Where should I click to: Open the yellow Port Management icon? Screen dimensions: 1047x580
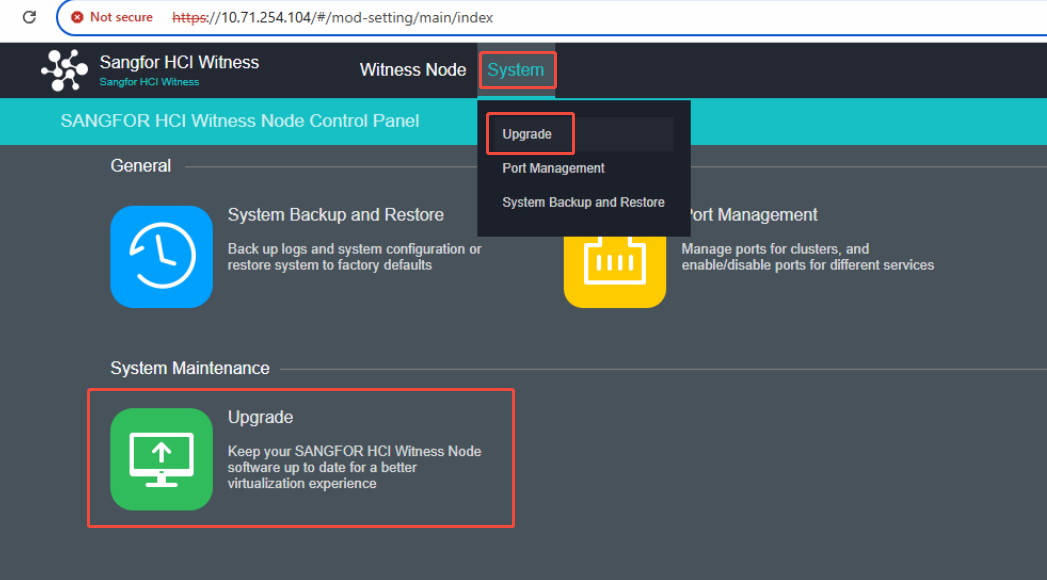614,272
